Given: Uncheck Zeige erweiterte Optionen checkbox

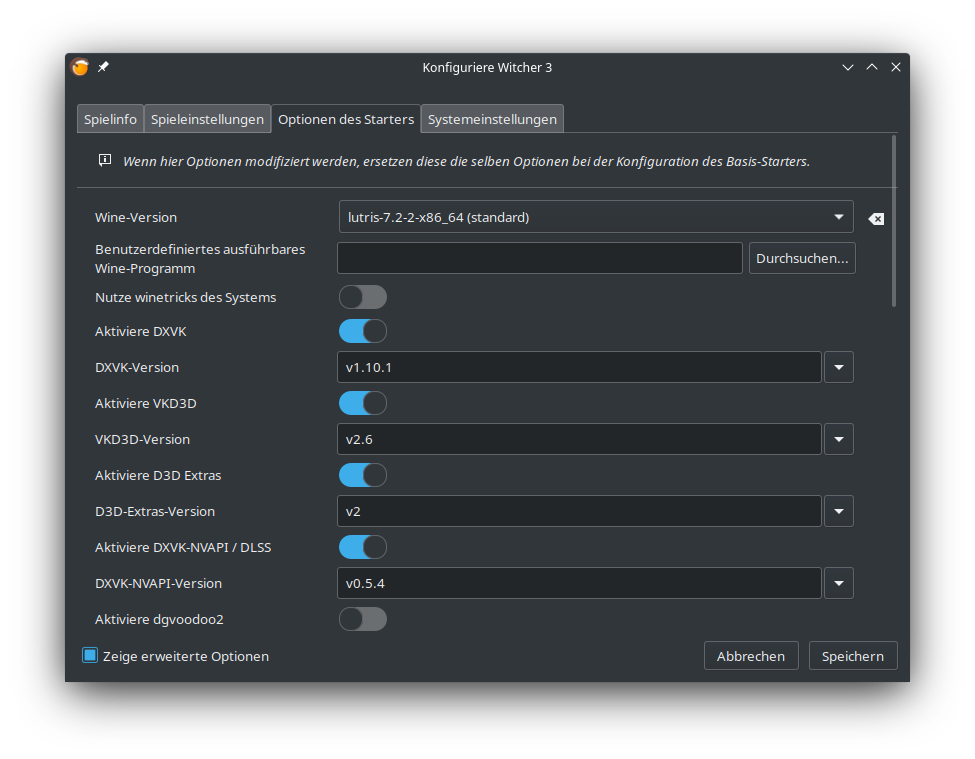Looking at the screenshot, I should tap(90, 655).
